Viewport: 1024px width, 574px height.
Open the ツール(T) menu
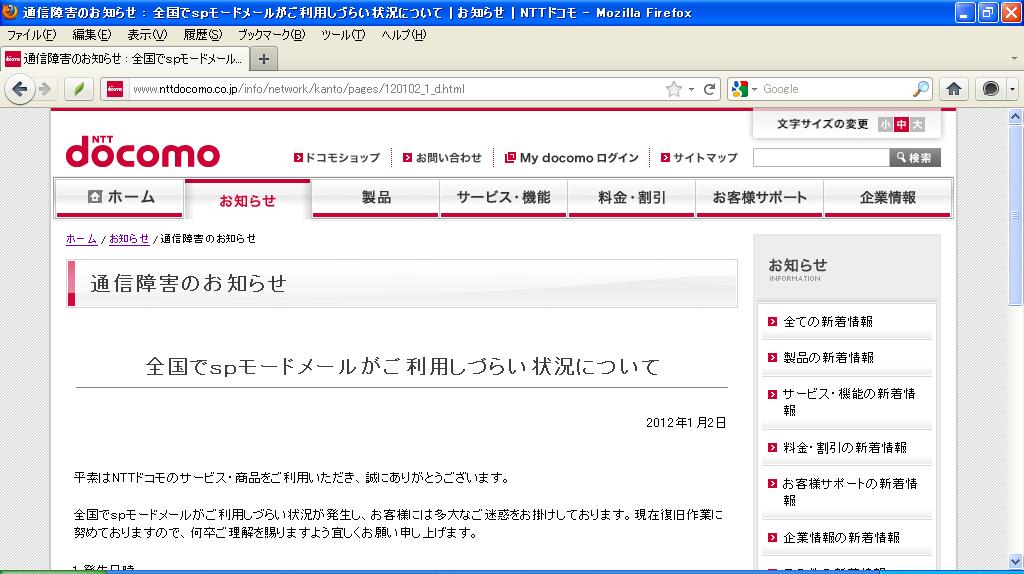[343, 35]
